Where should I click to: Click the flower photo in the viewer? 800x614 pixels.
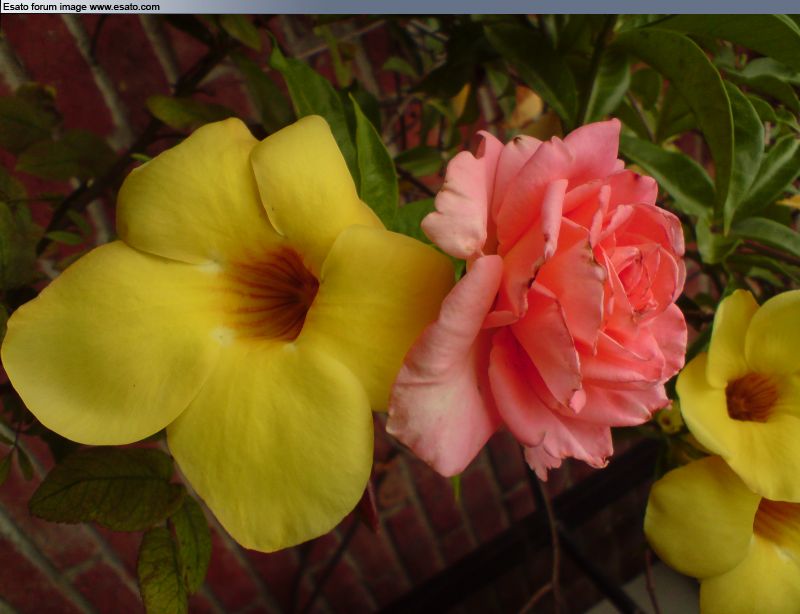pos(400,314)
